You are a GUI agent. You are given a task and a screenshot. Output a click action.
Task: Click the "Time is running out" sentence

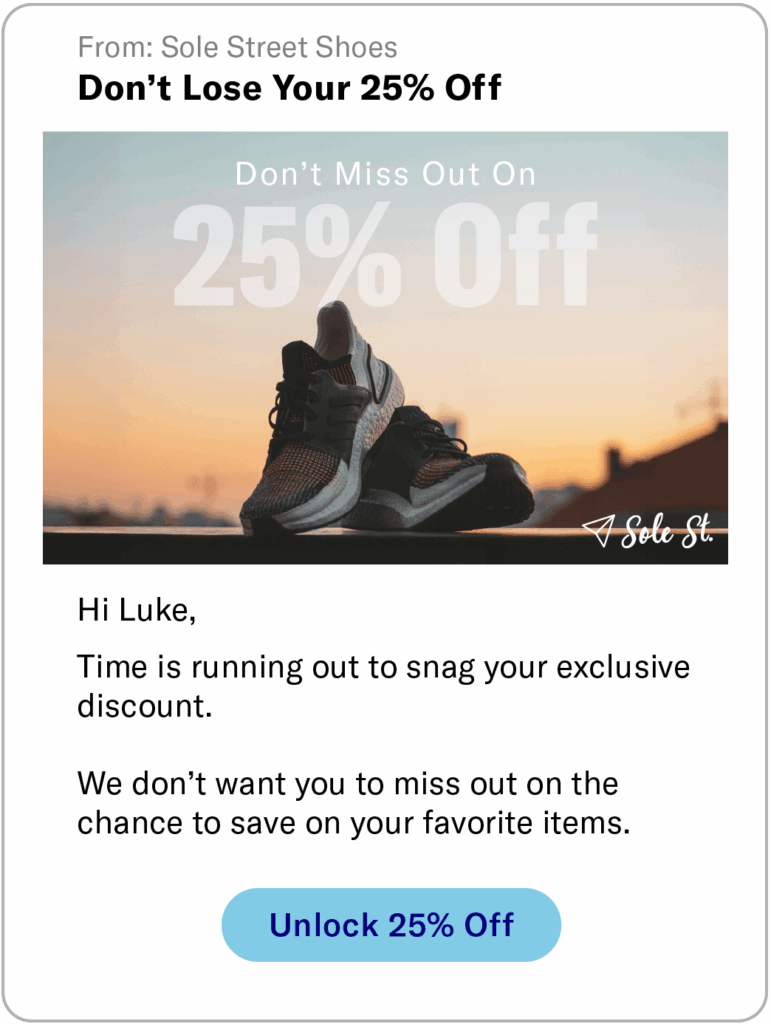pos(383,667)
